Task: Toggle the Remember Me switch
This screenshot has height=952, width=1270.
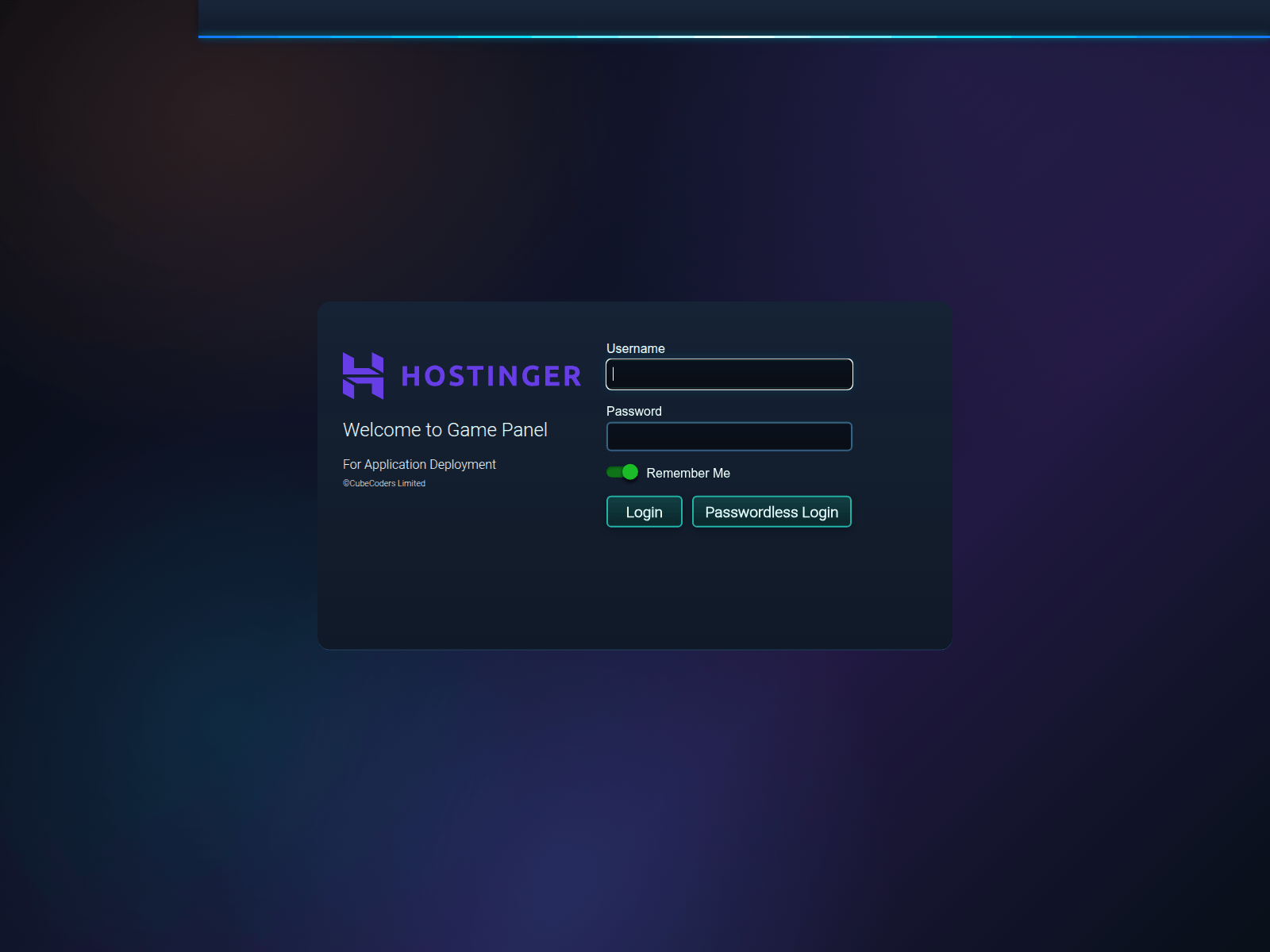Action: [x=622, y=472]
